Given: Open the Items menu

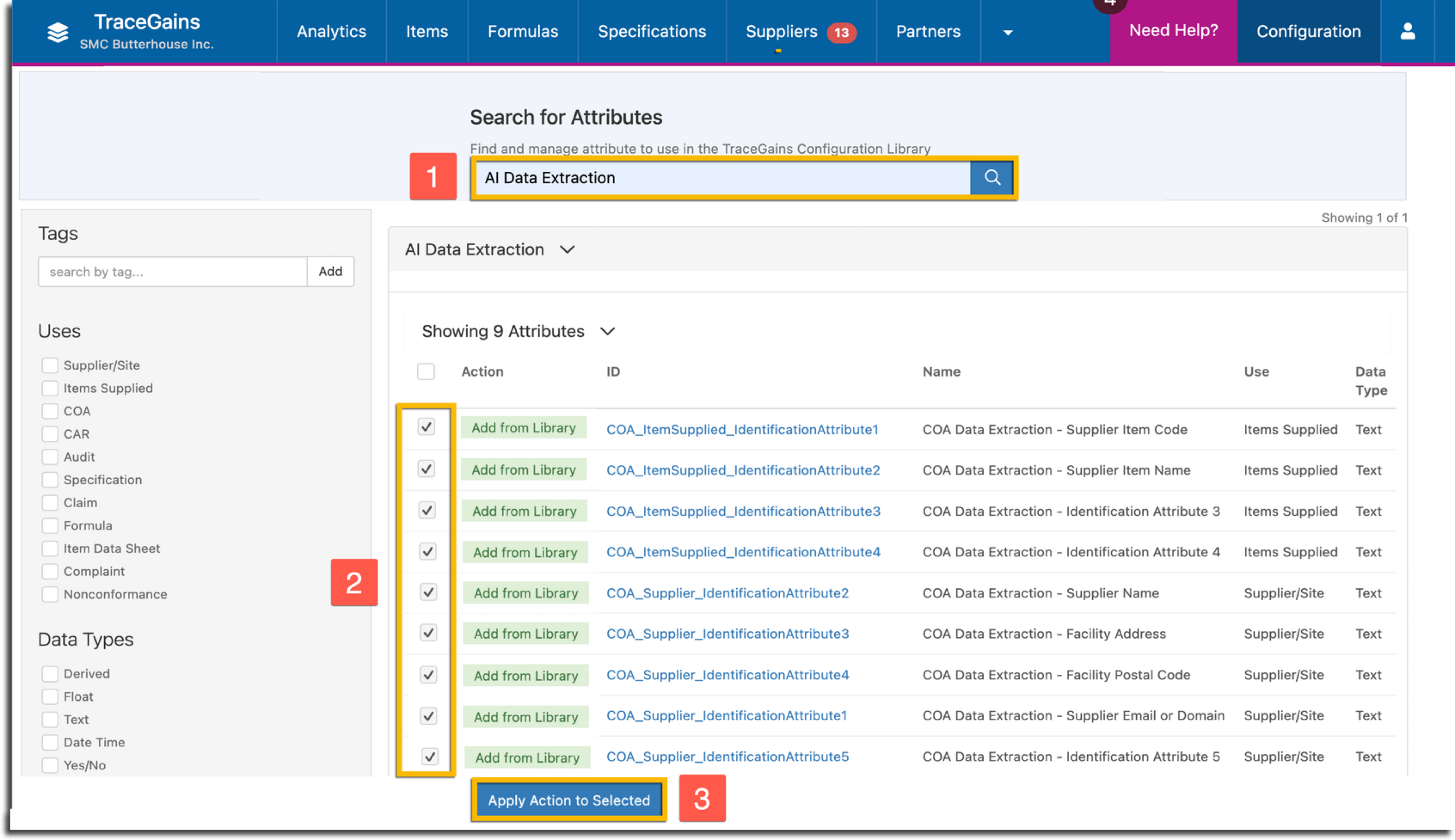Looking at the screenshot, I should tap(426, 31).
